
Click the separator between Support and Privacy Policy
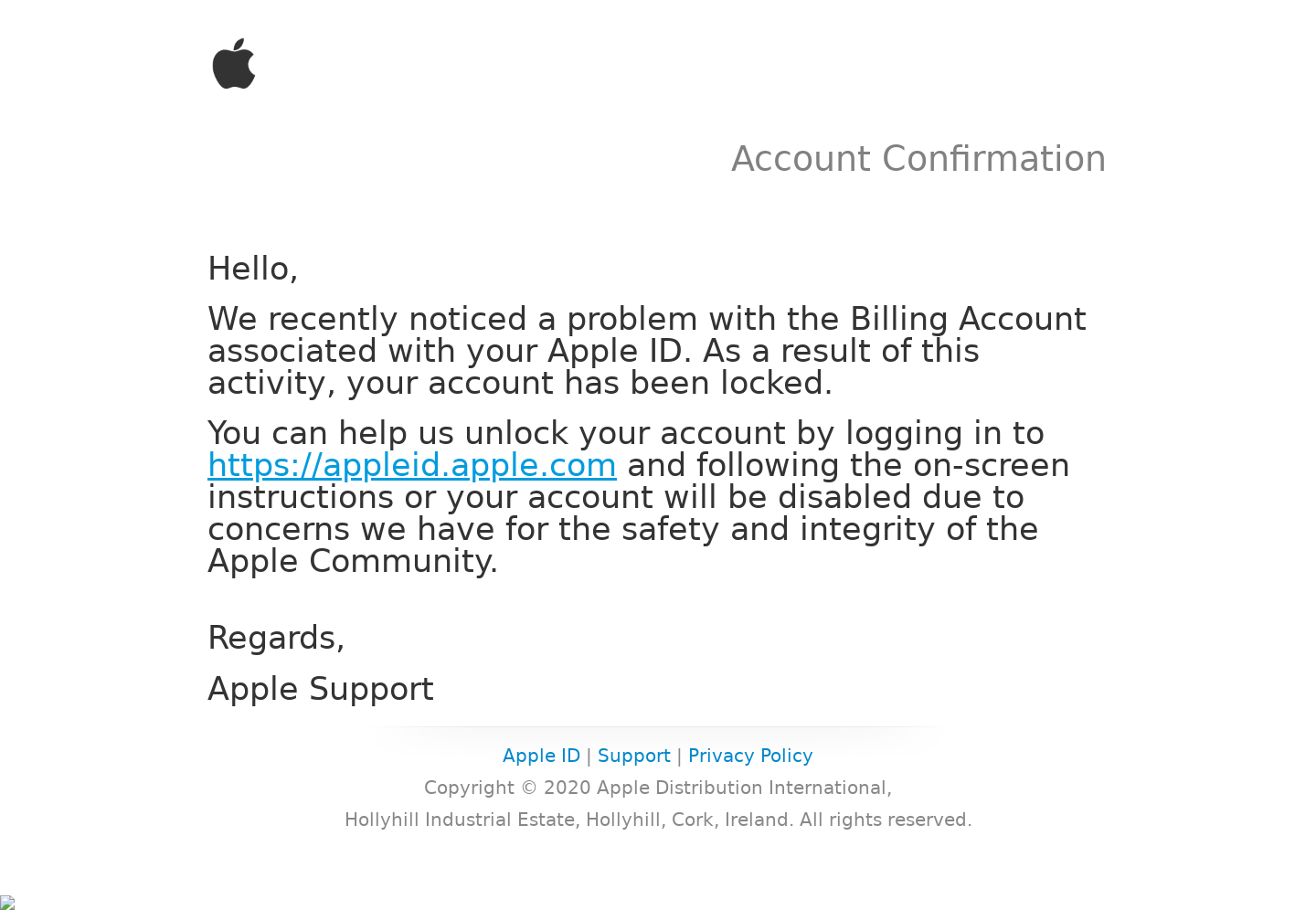pos(679,756)
